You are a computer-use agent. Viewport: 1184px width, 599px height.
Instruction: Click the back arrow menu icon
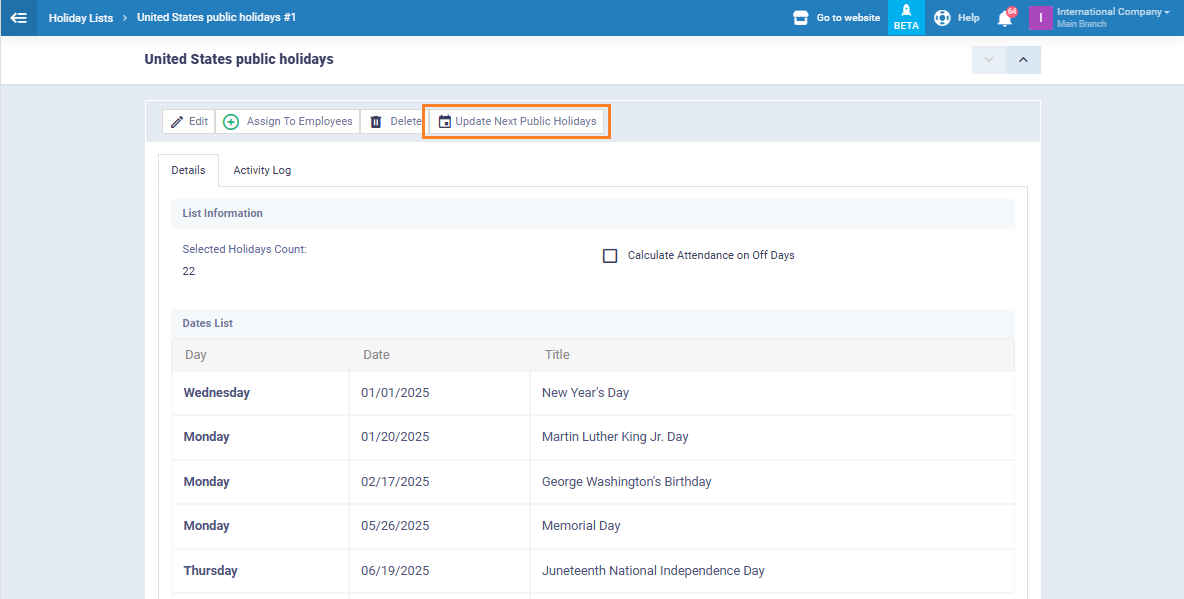coord(19,17)
